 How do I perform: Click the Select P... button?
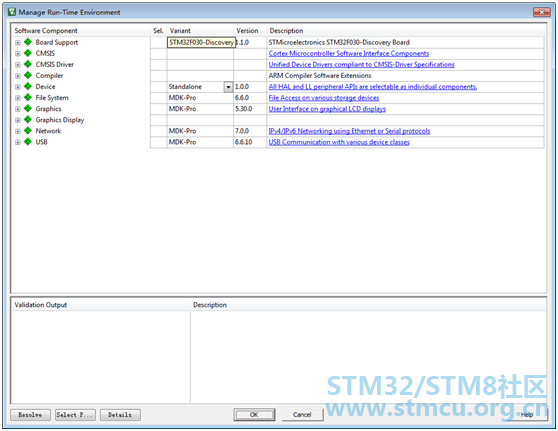click(75, 415)
